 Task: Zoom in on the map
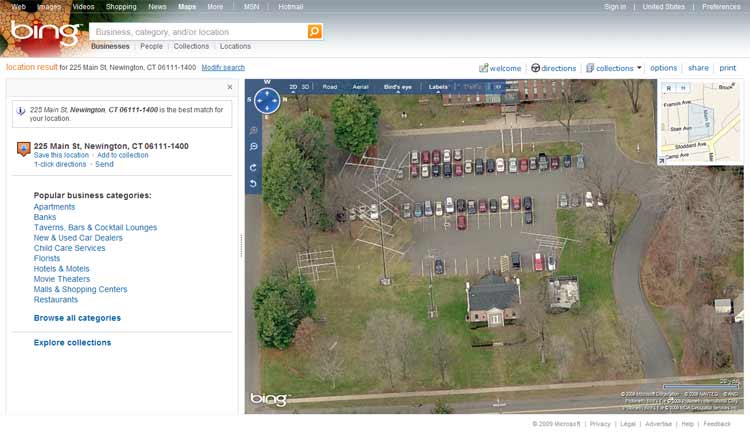point(254,131)
